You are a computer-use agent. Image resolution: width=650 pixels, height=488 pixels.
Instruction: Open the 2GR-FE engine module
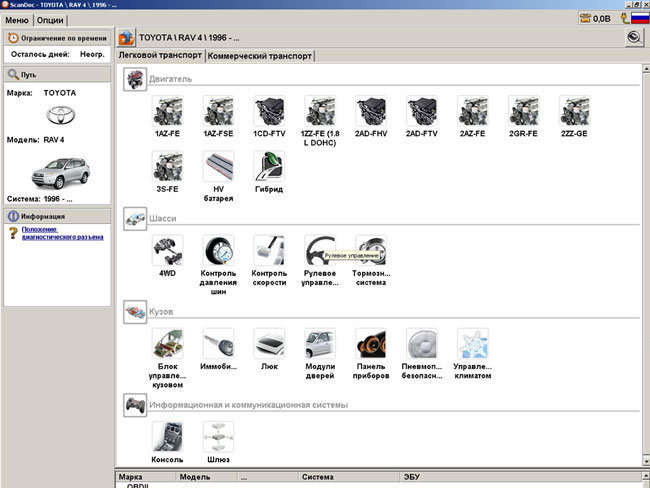click(523, 111)
